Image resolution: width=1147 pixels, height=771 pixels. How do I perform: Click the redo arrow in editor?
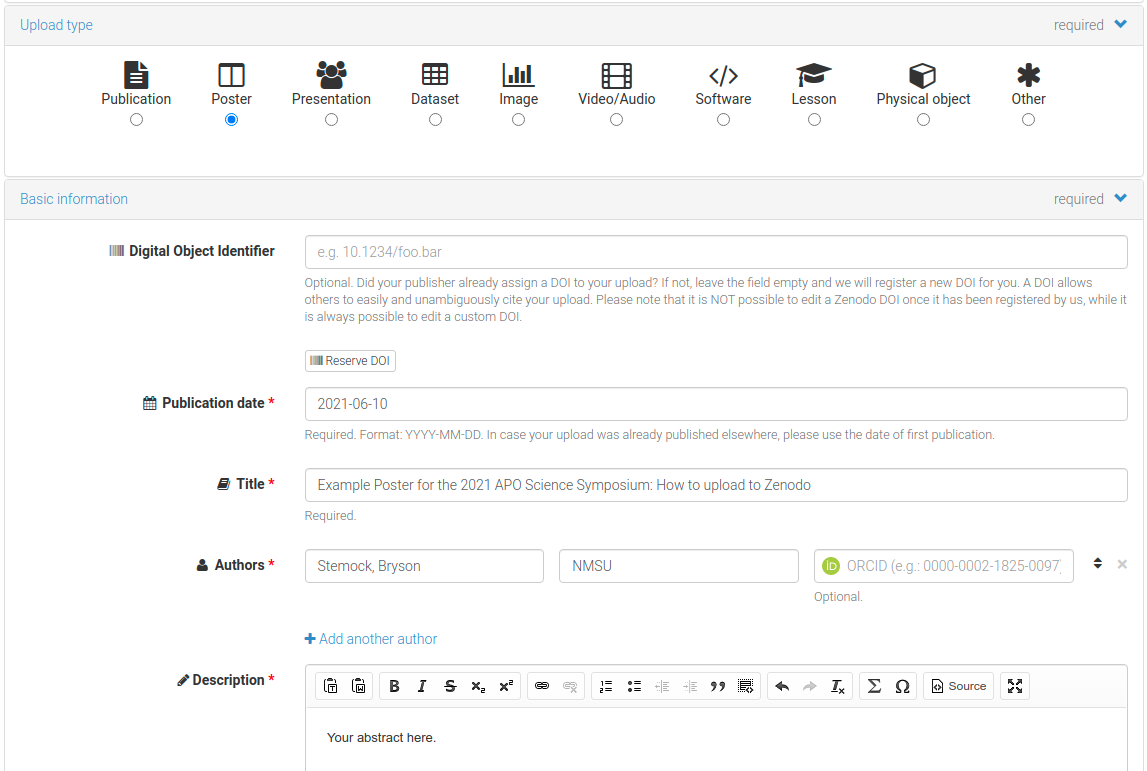pyautogui.click(x=810, y=686)
